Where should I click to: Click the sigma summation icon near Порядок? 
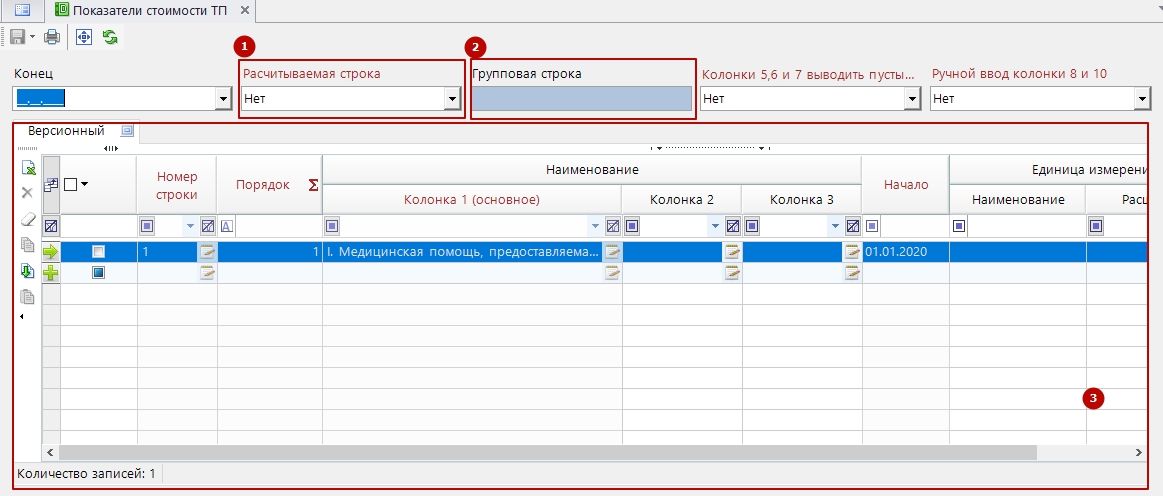click(x=313, y=185)
